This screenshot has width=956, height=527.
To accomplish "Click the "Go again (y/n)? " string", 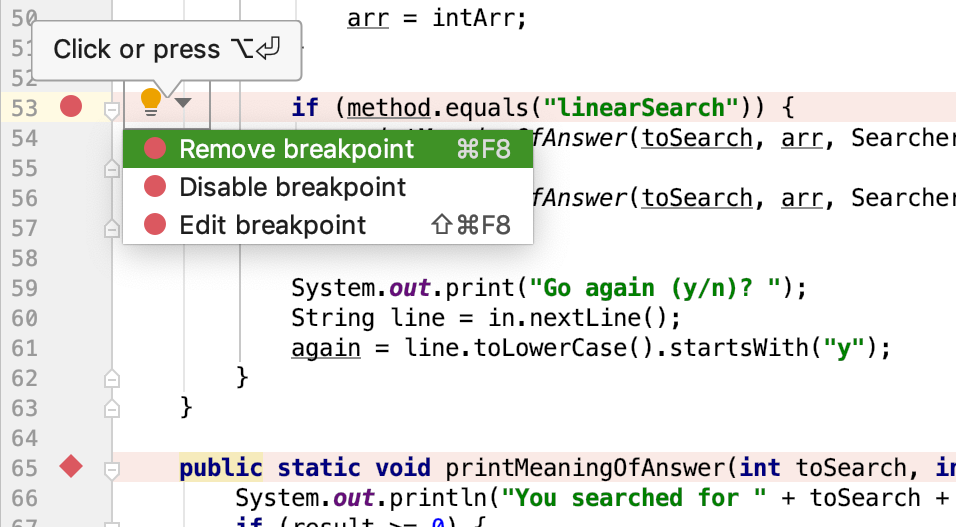I will pos(655,287).
